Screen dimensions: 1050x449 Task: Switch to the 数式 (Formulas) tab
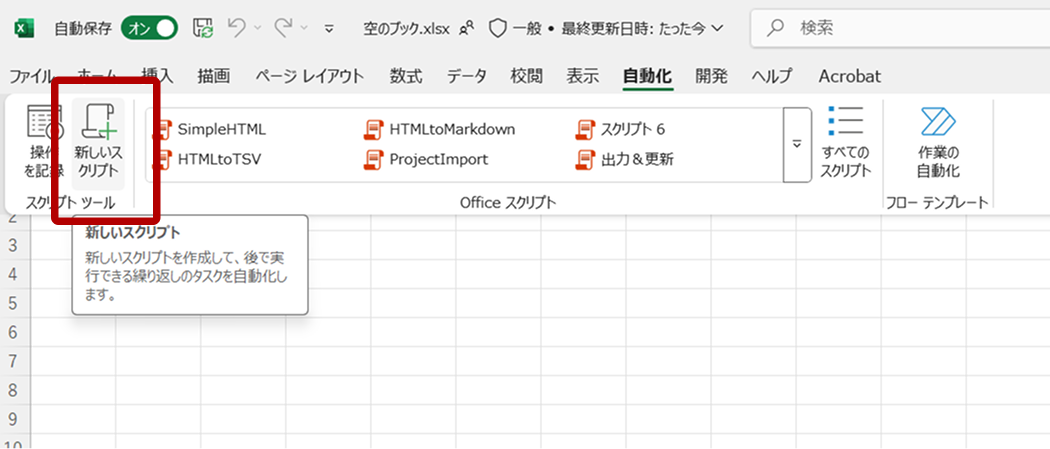(405, 76)
